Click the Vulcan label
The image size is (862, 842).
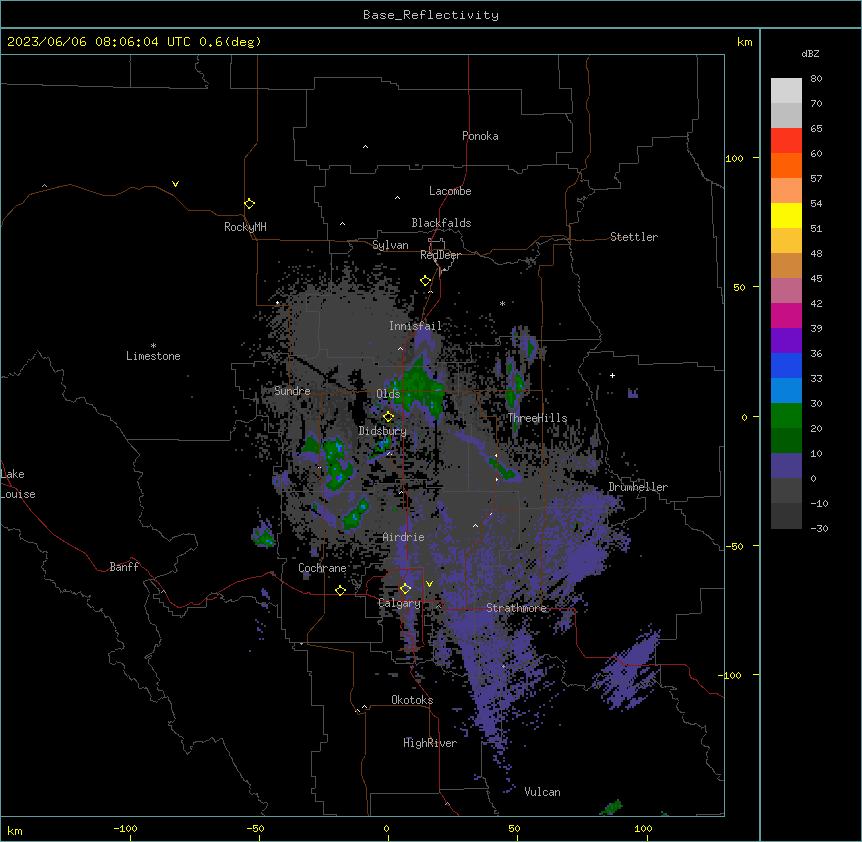[543, 792]
